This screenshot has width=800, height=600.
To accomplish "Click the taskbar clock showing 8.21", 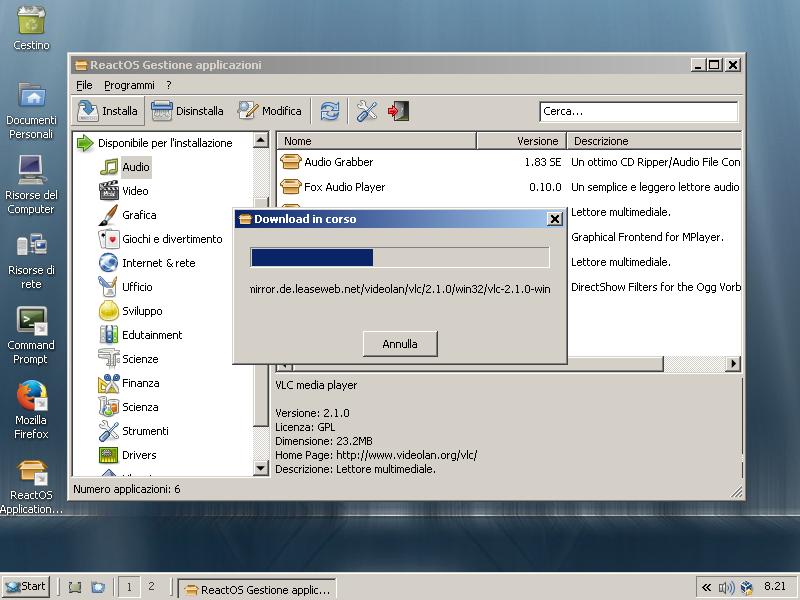I will [x=775, y=586].
